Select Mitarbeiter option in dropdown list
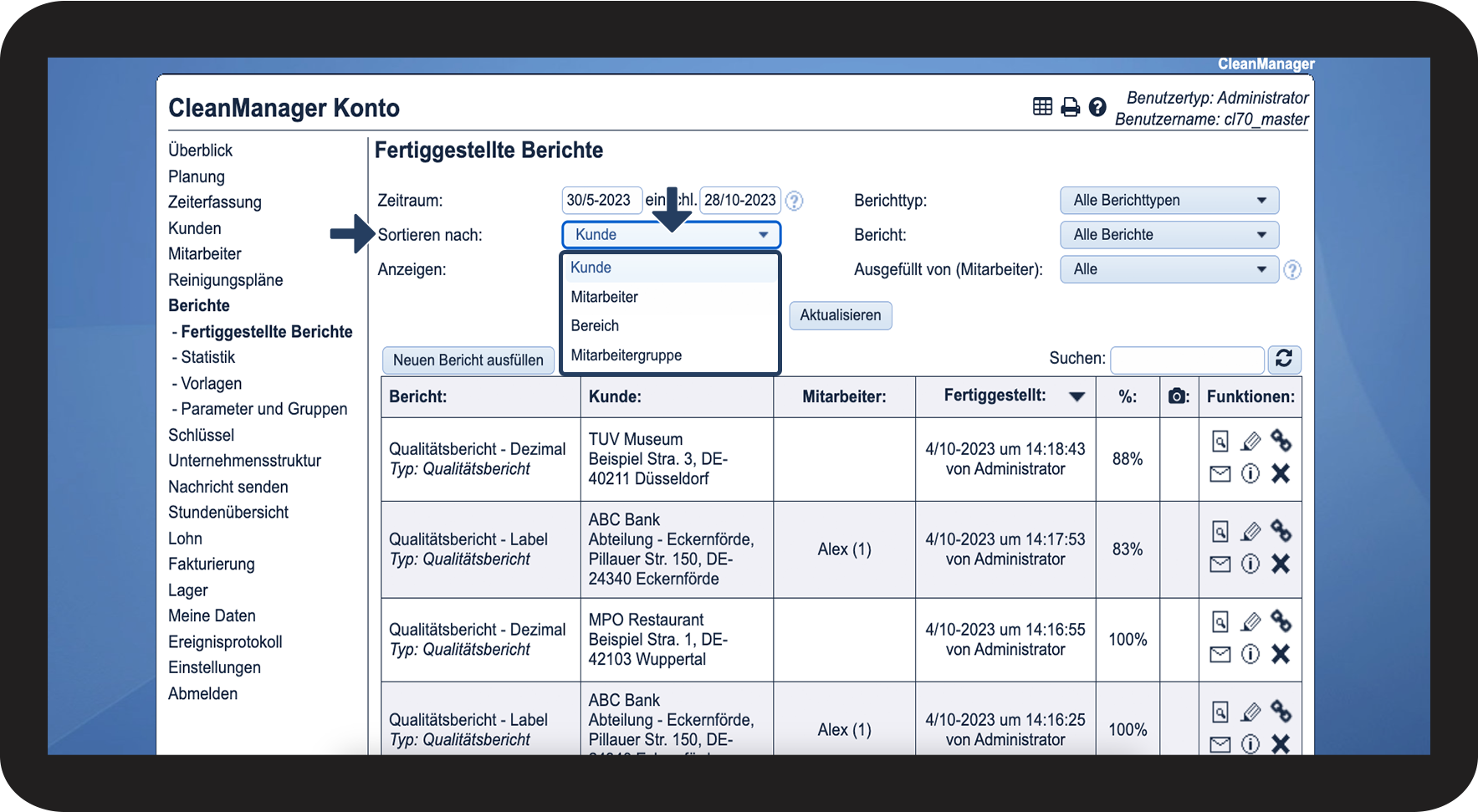 [x=670, y=297]
